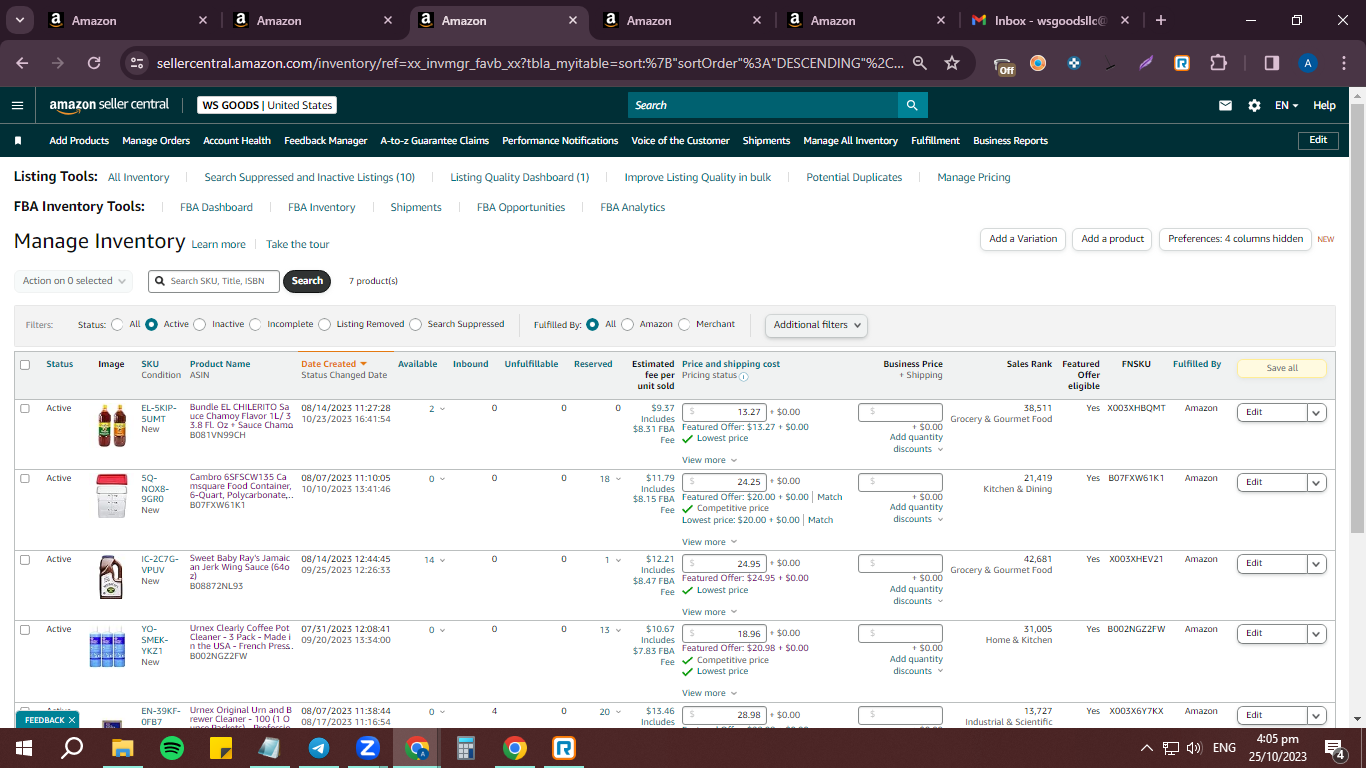Sort by Date Created column header
Image resolution: width=1366 pixels, height=768 pixels.
tap(334, 364)
